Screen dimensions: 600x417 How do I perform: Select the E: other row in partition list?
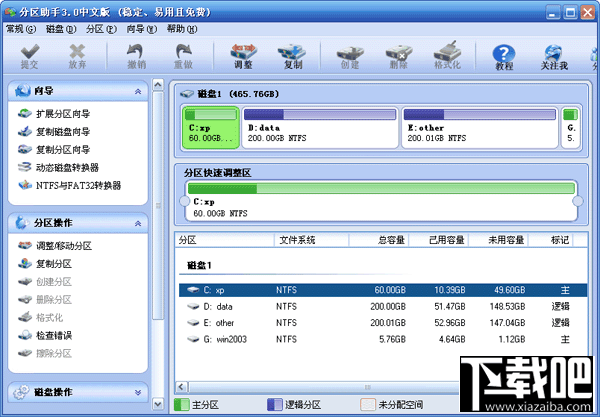[x=383, y=323]
